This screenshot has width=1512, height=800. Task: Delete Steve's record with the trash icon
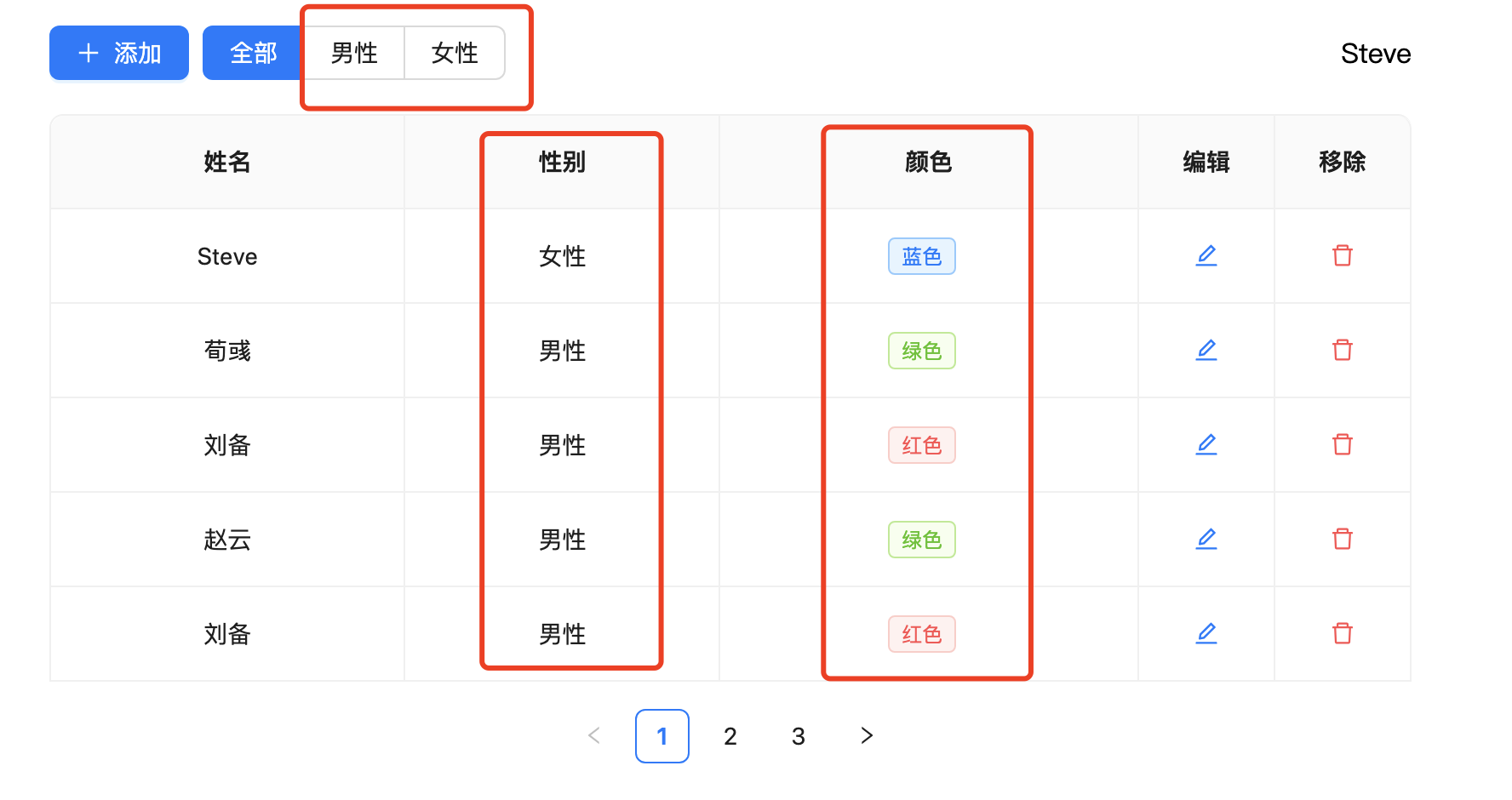[1343, 255]
